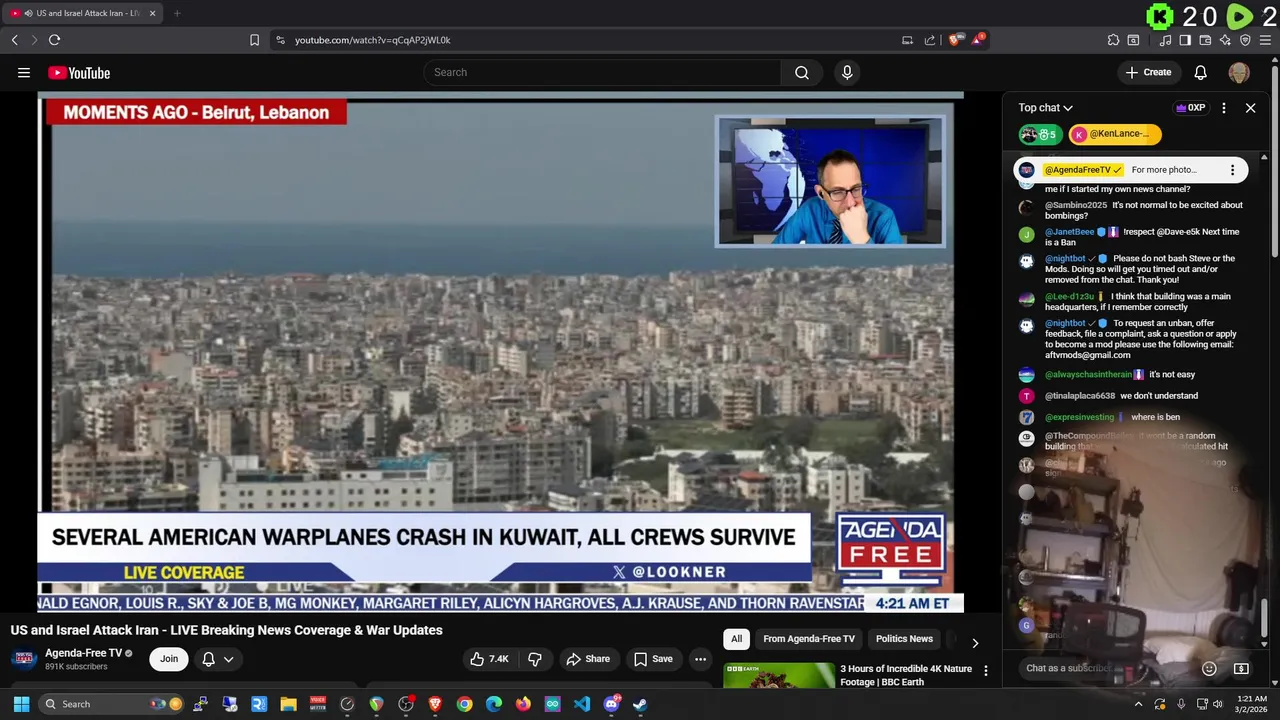Dislike the video
Screen dimensions: 1280x720
(535, 659)
